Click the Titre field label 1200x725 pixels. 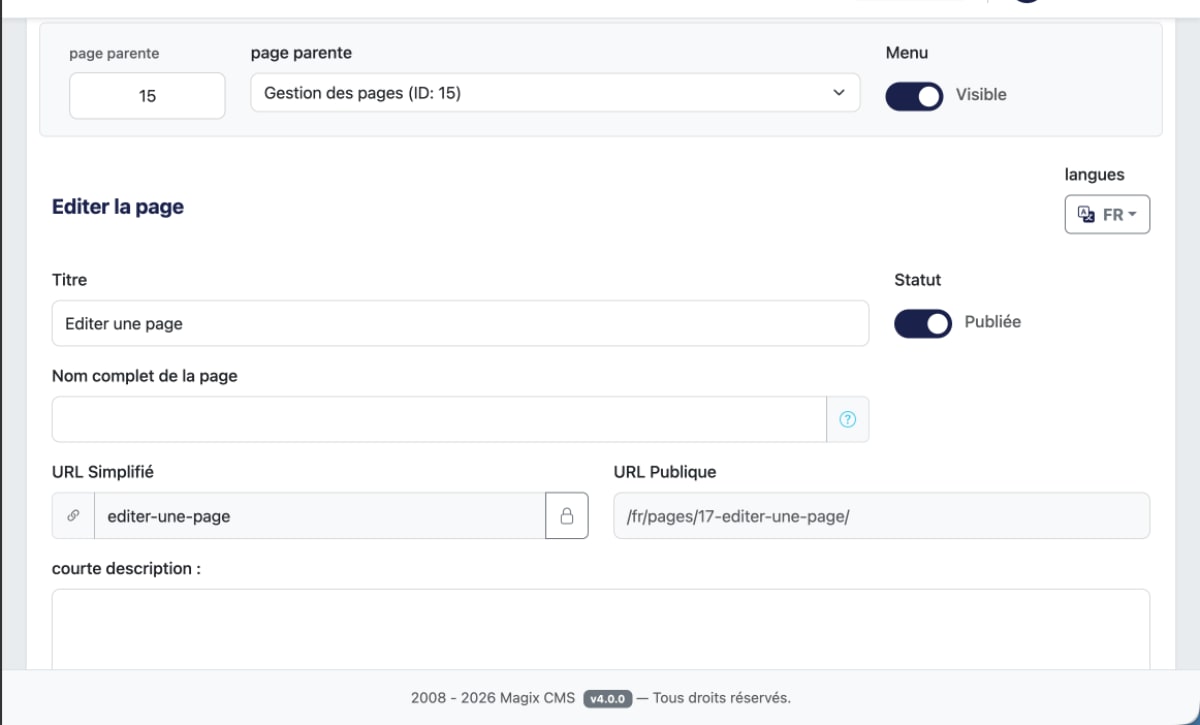[69, 280]
